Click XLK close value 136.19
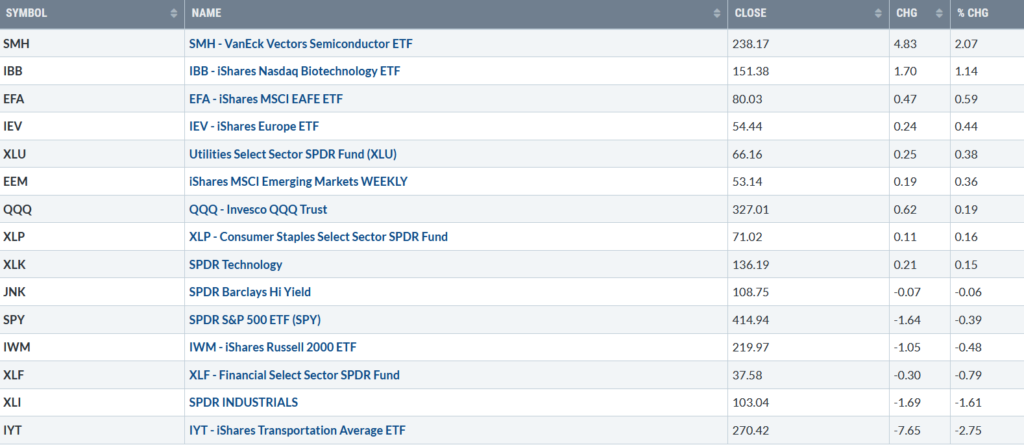The width and height of the screenshot is (1024, 445). click(751, 265)
